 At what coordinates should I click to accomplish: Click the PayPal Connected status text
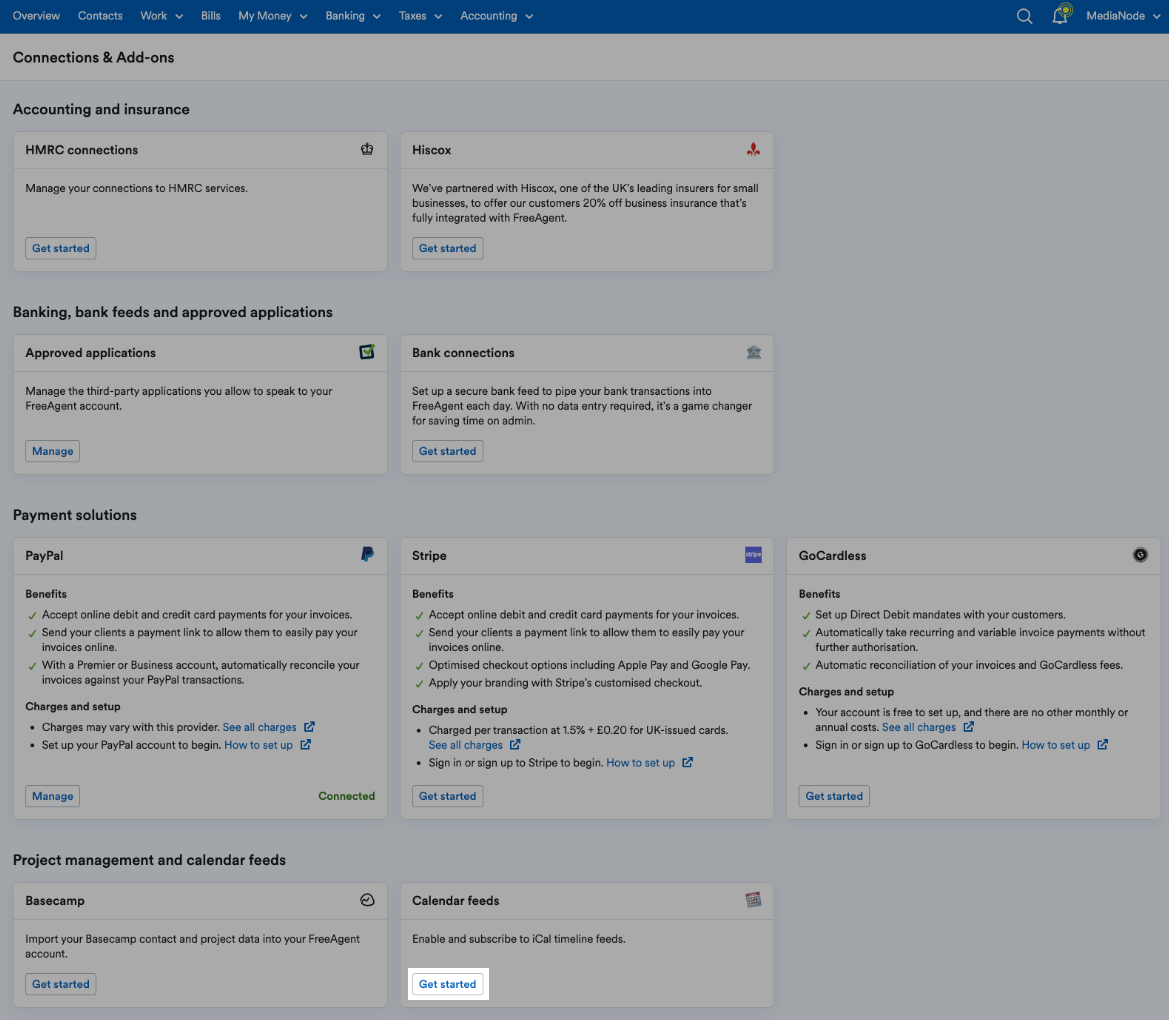pyautogui.click(x=347, y=796)
